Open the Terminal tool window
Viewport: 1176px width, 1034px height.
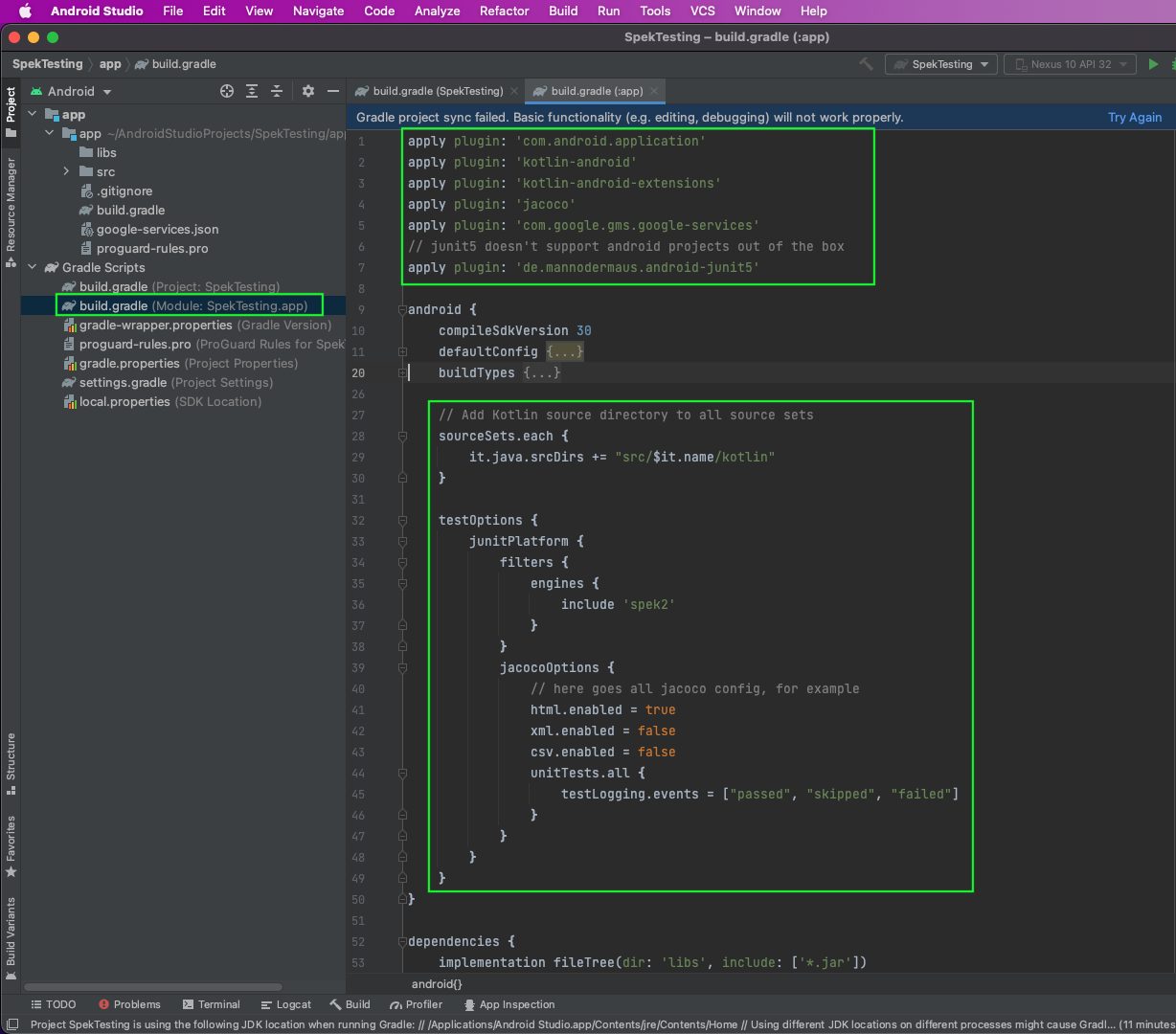(211, 1004)
